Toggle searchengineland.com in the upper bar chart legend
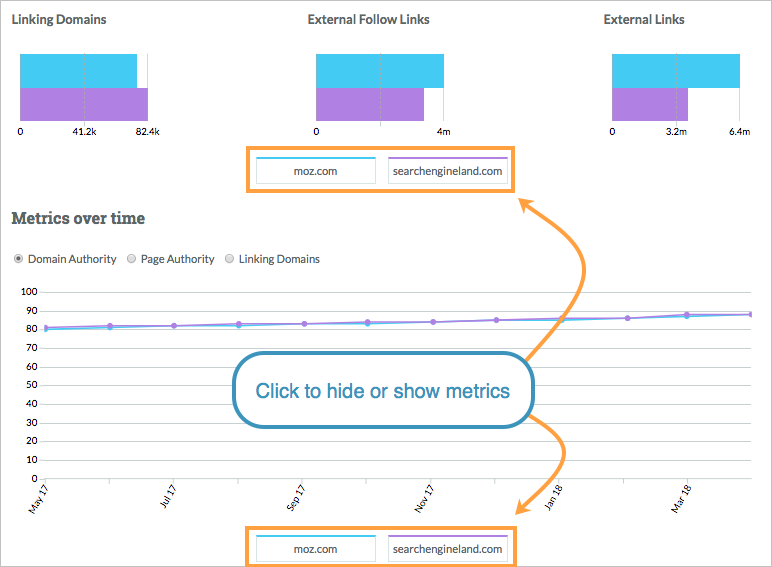 pos(448,171)
